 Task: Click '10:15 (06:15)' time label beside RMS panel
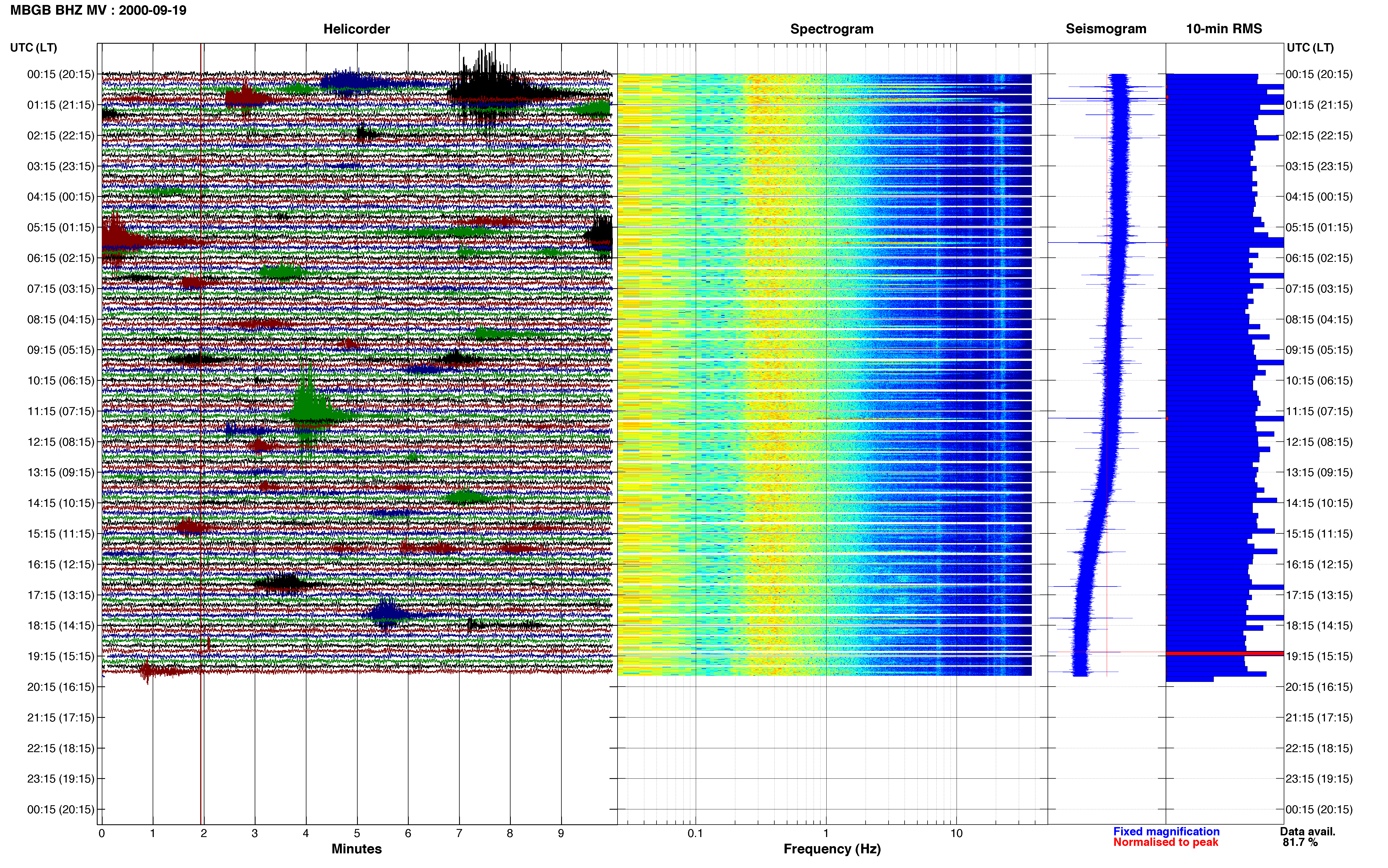(1319, 380)
